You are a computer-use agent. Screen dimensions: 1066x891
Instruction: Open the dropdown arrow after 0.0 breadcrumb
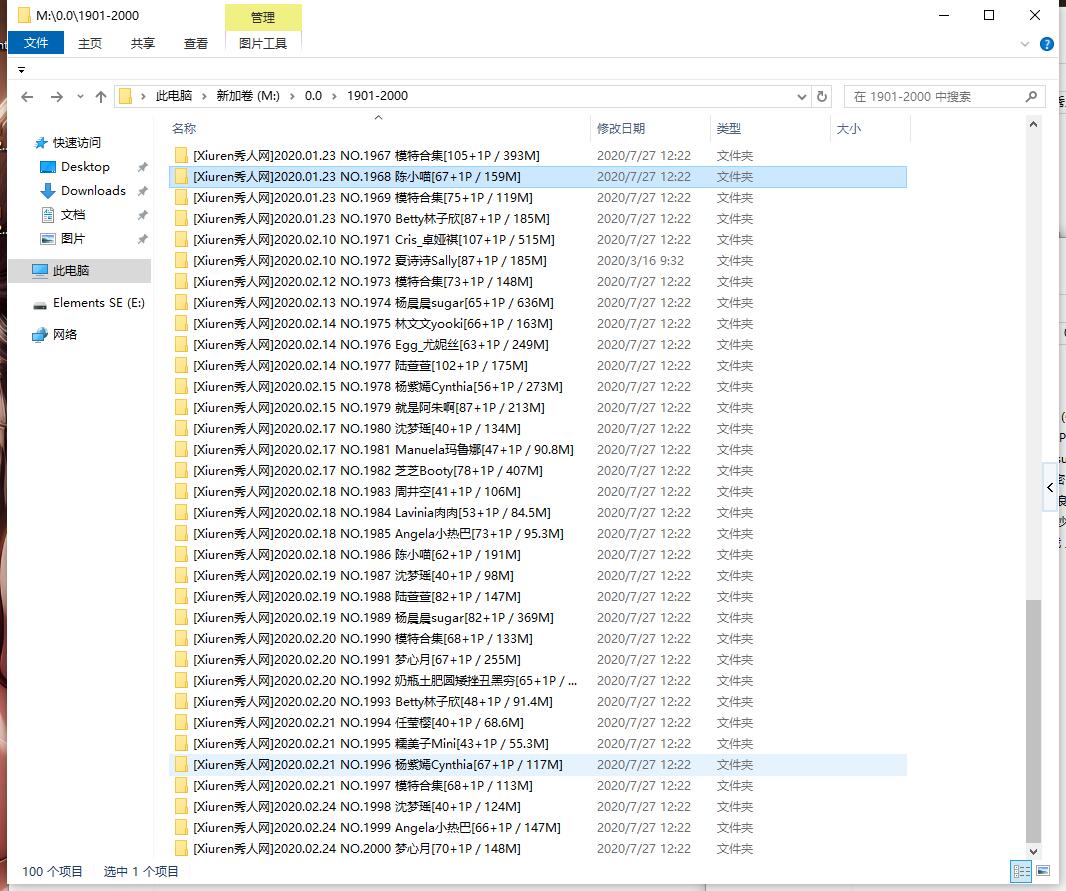334,97
